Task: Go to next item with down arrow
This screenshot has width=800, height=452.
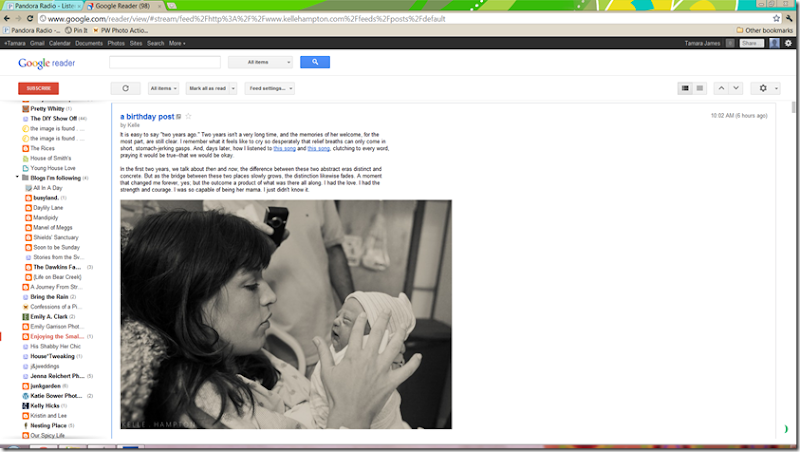Action: (736, 88)
